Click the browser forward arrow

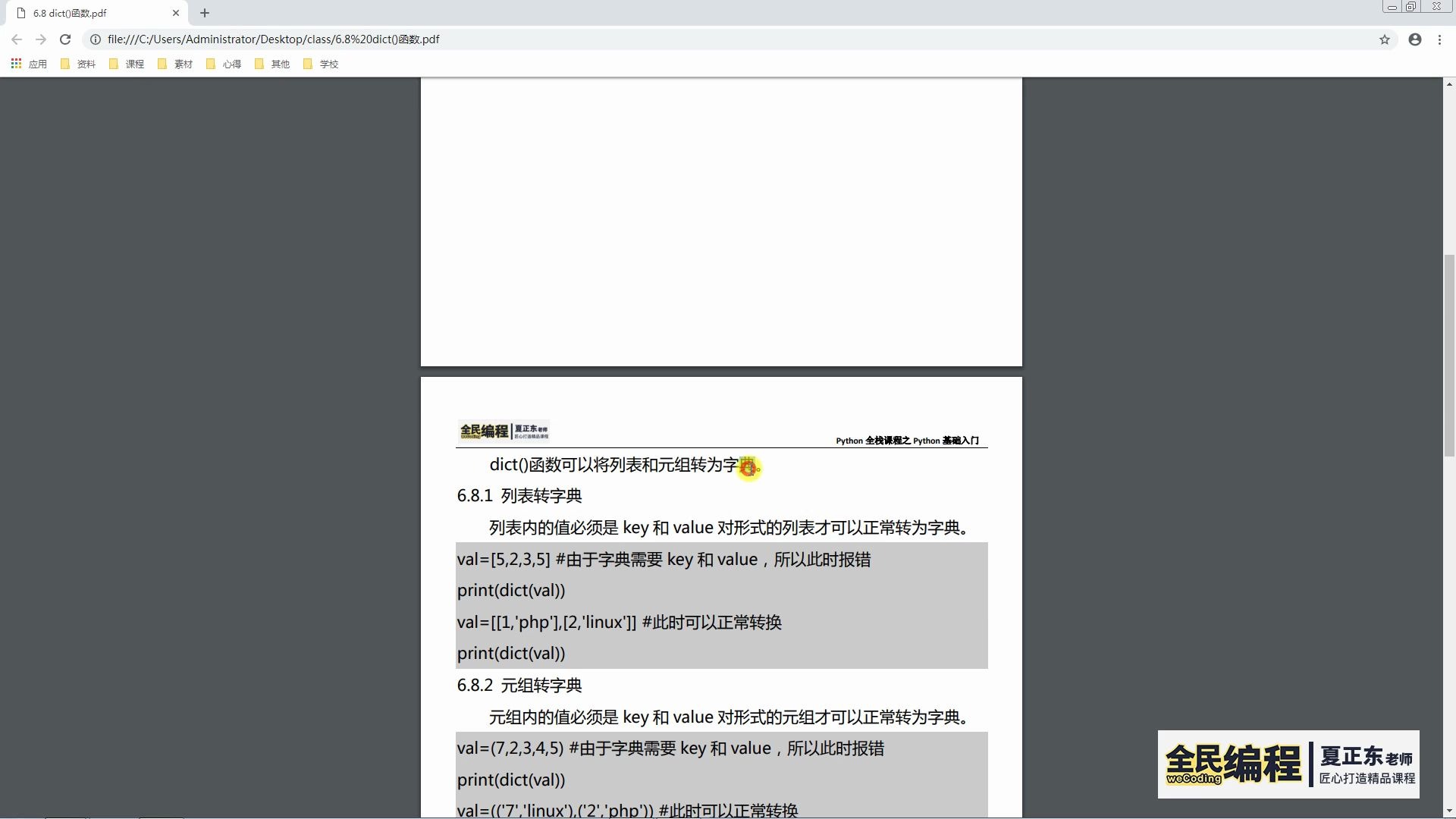coord(41,39)
